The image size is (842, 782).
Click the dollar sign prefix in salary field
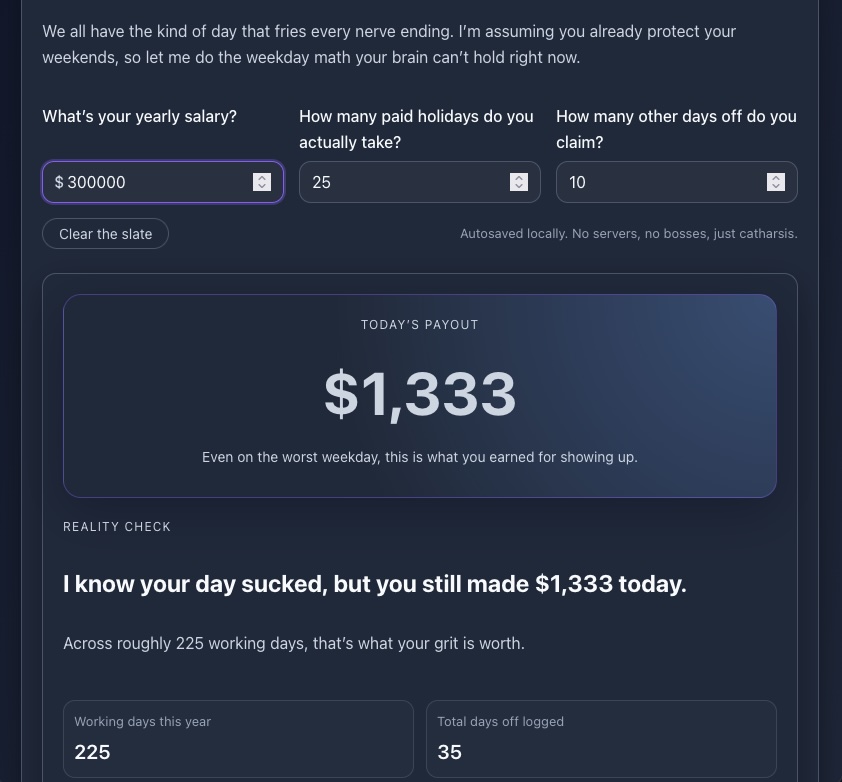tap(59, 182)
